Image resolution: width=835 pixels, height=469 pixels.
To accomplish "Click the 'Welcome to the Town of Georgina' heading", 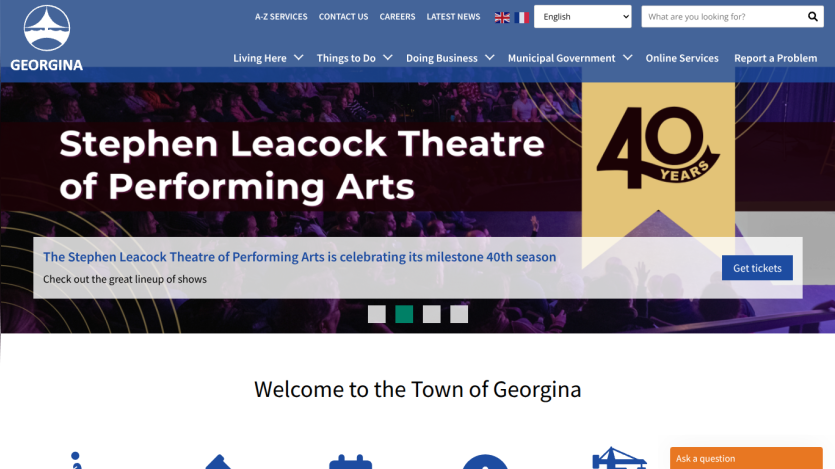I will (418, 390).
